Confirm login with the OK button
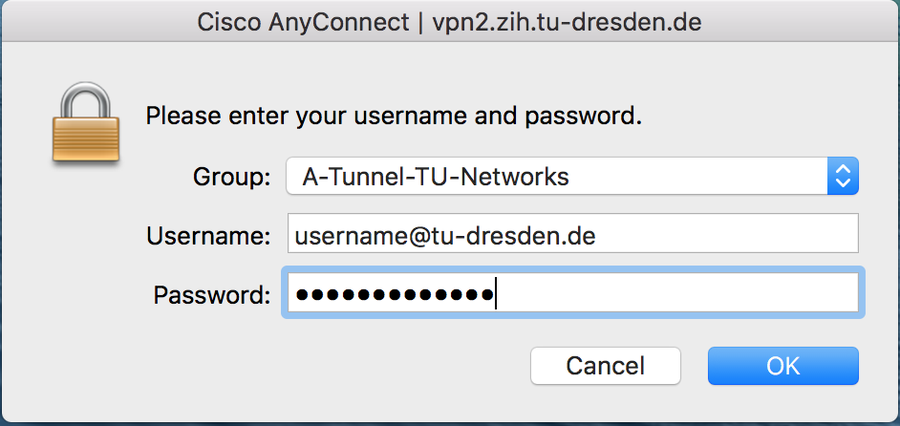This screenshot has width=900, height=426. pos(783,366)
